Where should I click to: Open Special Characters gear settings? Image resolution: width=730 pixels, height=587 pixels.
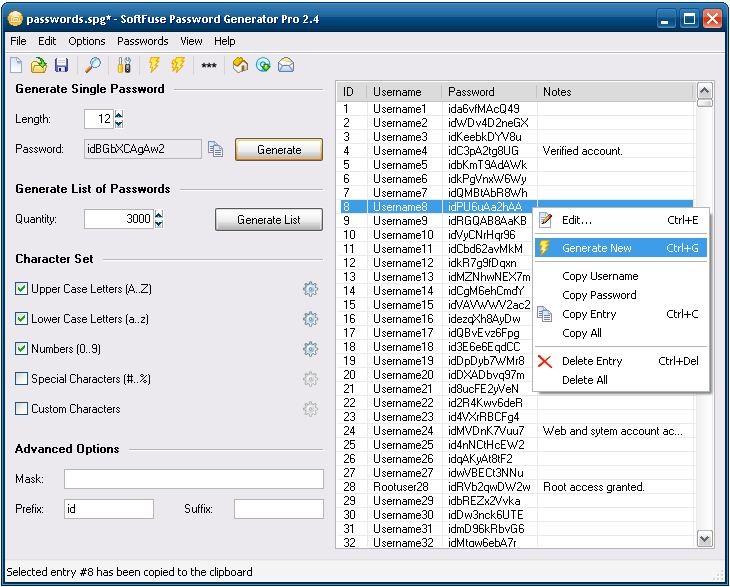(310, 379)
